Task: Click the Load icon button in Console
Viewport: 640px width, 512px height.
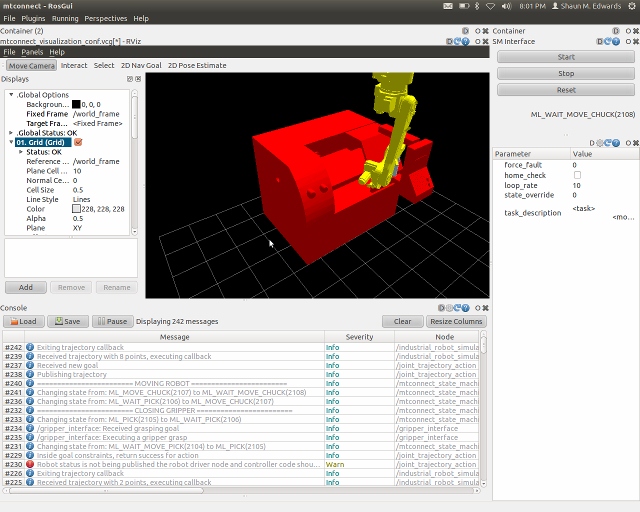Action: tap(22, 321)
